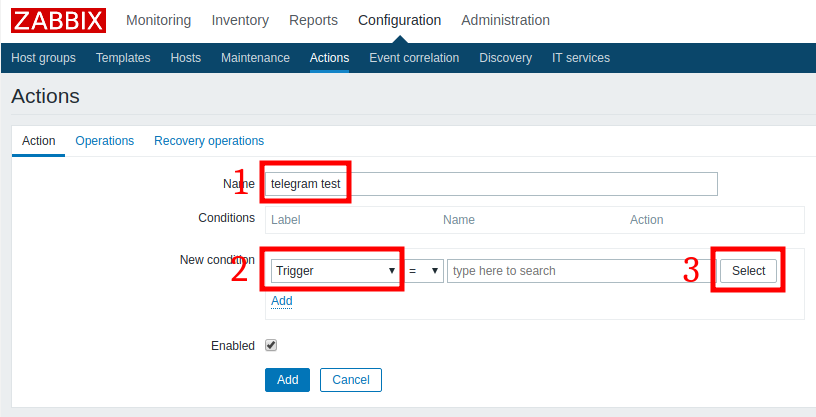This screenshot has height=417, width=816.
Task: Click the Add new condition link
Action: click(x=282, y=300)
